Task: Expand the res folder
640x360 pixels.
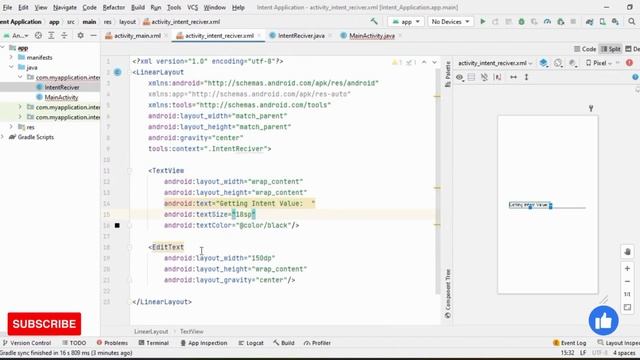Action: tap(11, 127)
